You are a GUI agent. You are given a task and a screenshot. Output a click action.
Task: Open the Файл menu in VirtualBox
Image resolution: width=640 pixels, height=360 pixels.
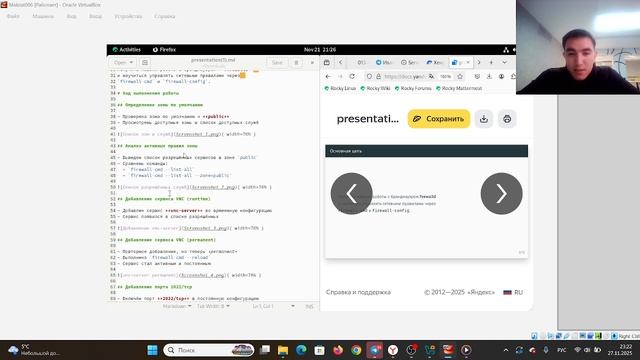click(x=13, y=16)
